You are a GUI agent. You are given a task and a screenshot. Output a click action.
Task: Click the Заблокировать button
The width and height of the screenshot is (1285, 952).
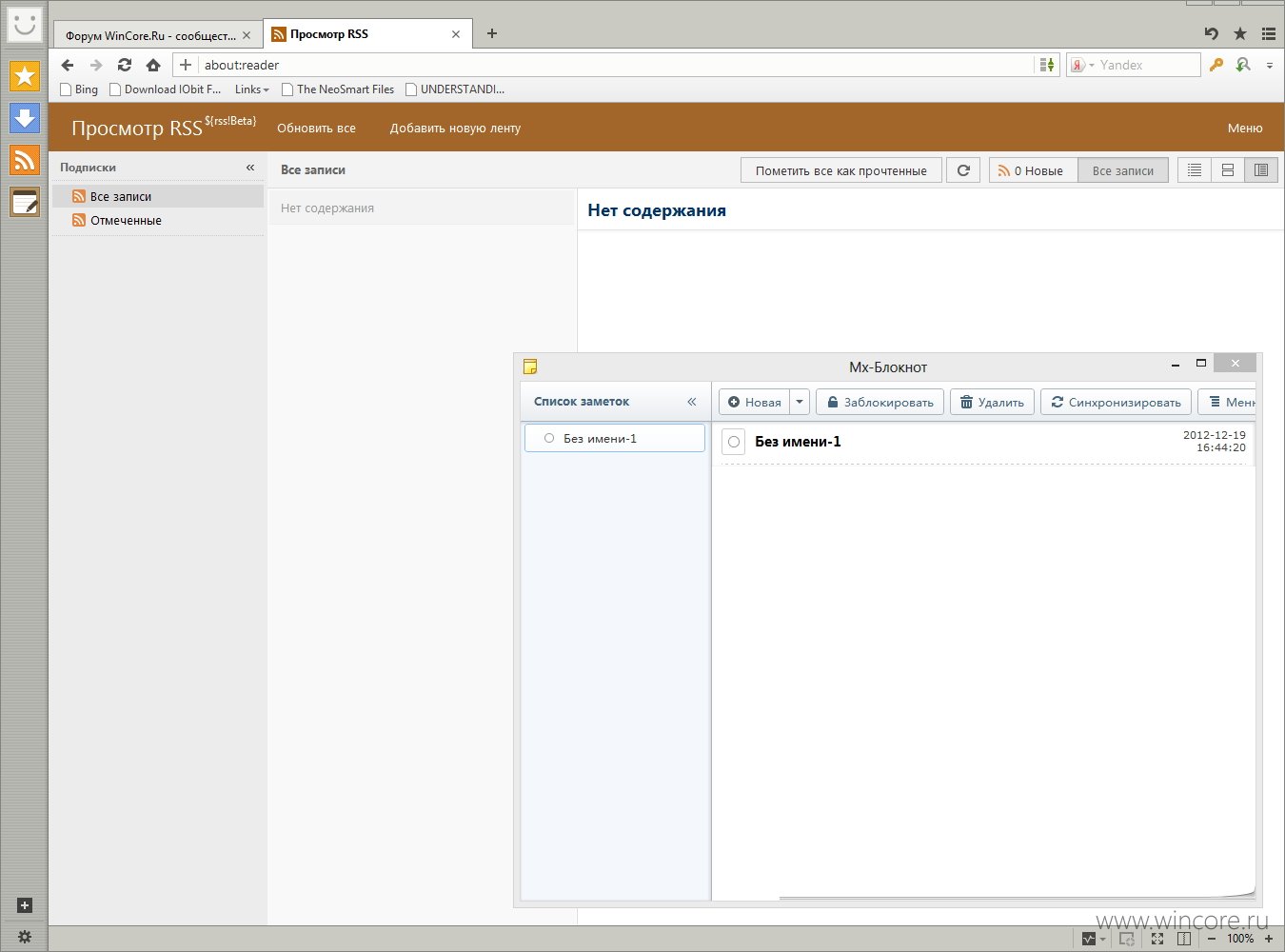tap(880, 402)
